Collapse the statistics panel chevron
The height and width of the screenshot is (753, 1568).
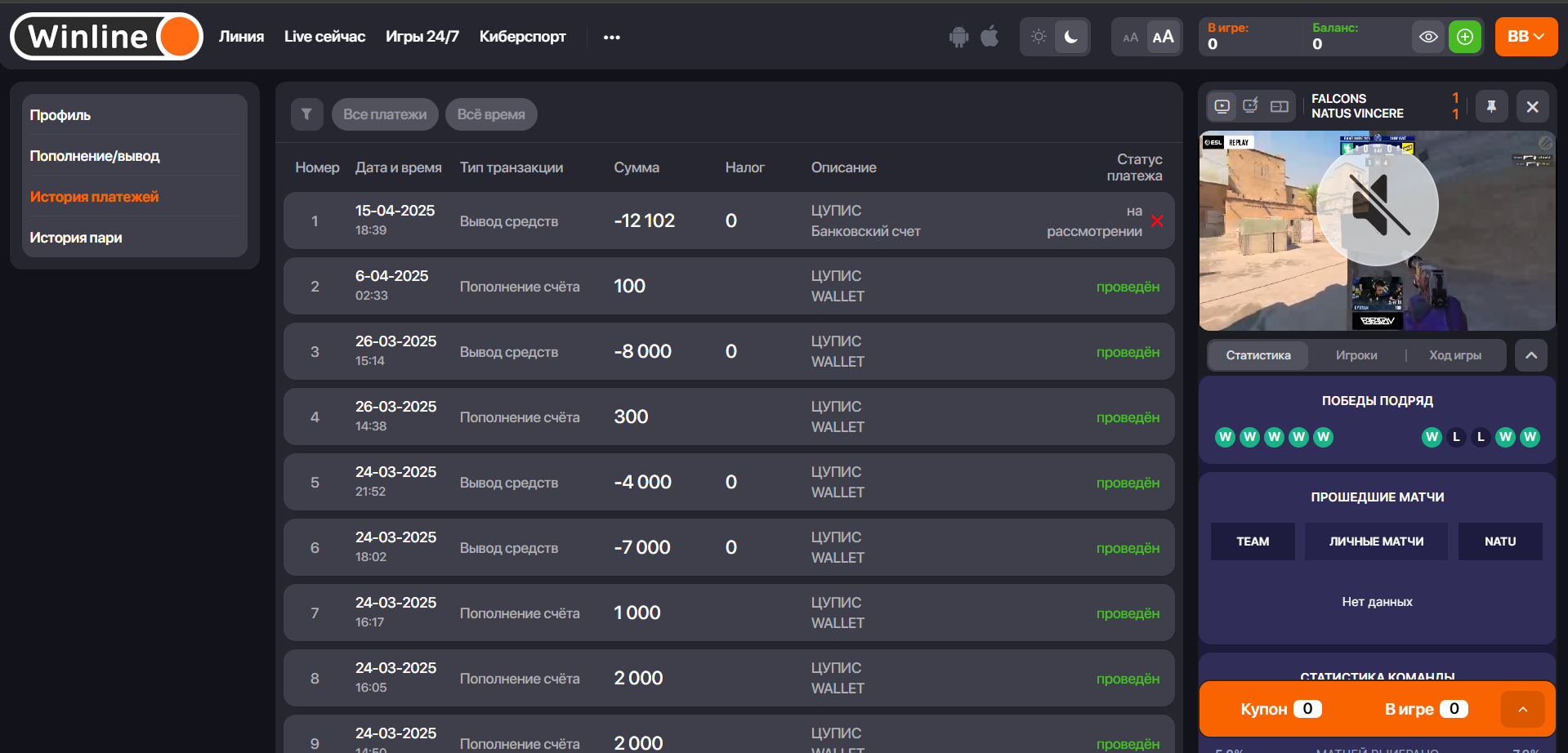point(1530,355)
